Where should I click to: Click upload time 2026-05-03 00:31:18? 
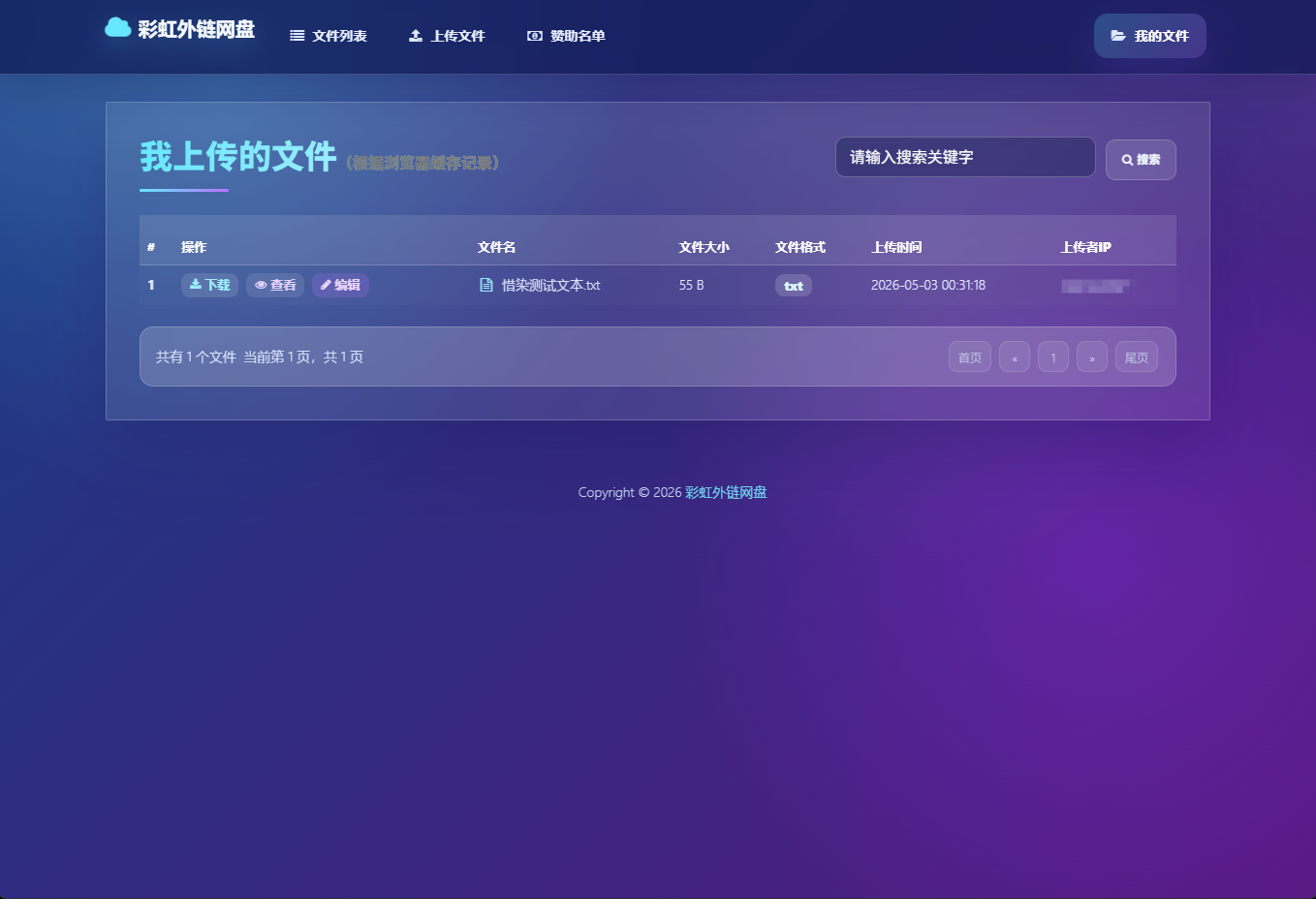click(x=928, y=285)
